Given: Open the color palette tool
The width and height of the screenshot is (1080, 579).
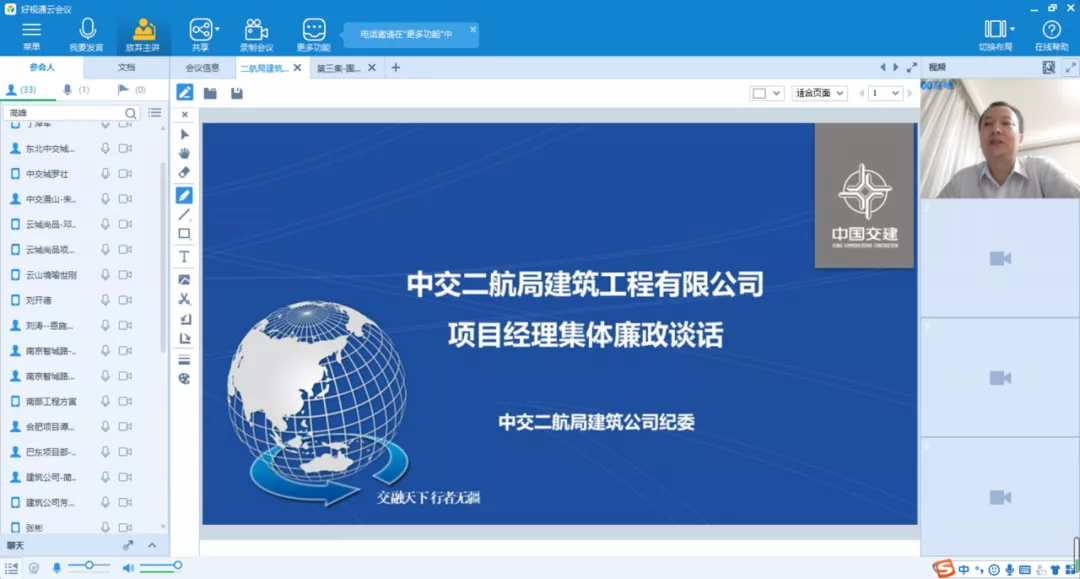Looking at the screenshot, I should [184, 379].
